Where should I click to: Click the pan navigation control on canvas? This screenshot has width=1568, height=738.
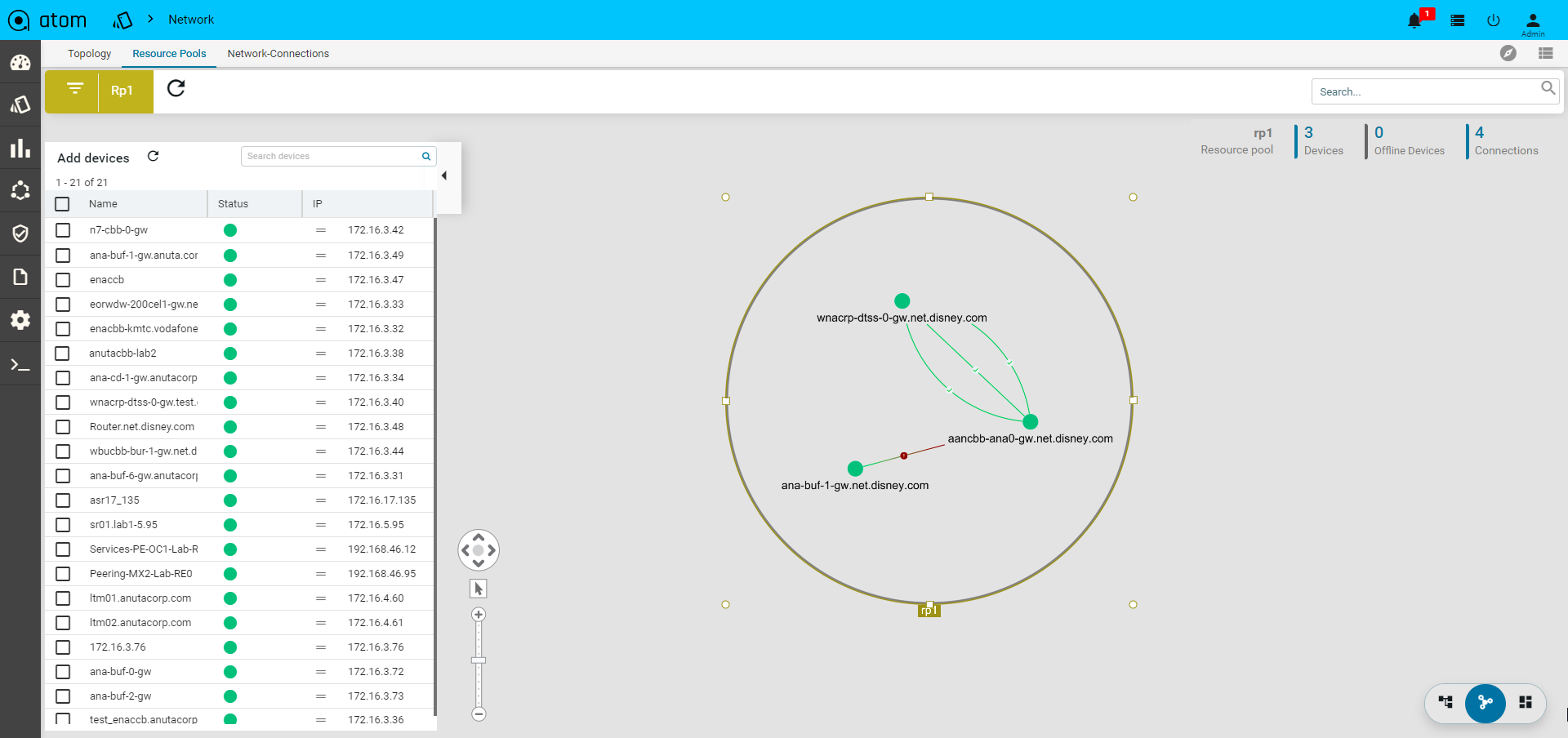tap(479, 550)
